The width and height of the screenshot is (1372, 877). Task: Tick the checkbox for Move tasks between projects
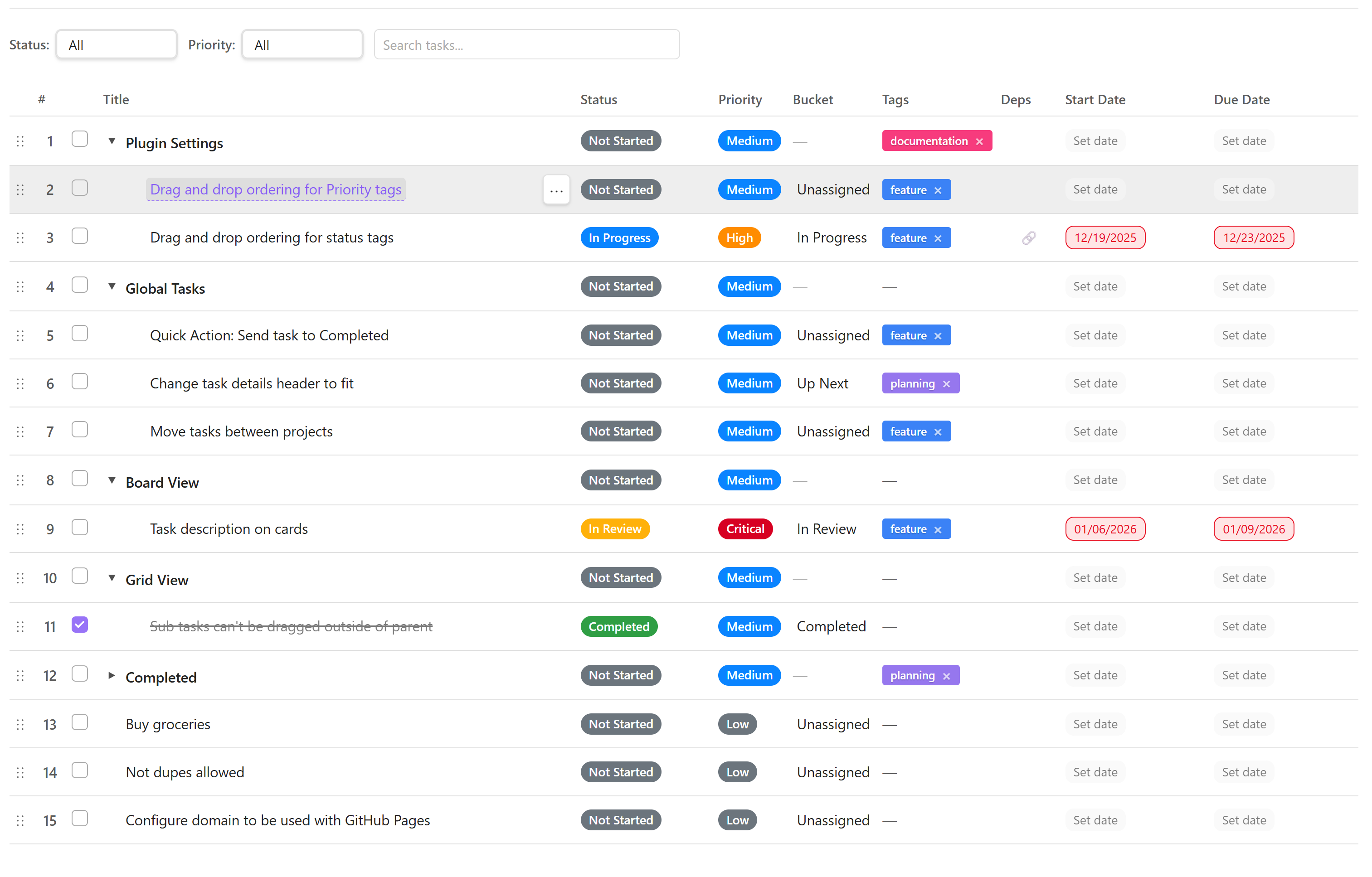[x=80, y=430]
